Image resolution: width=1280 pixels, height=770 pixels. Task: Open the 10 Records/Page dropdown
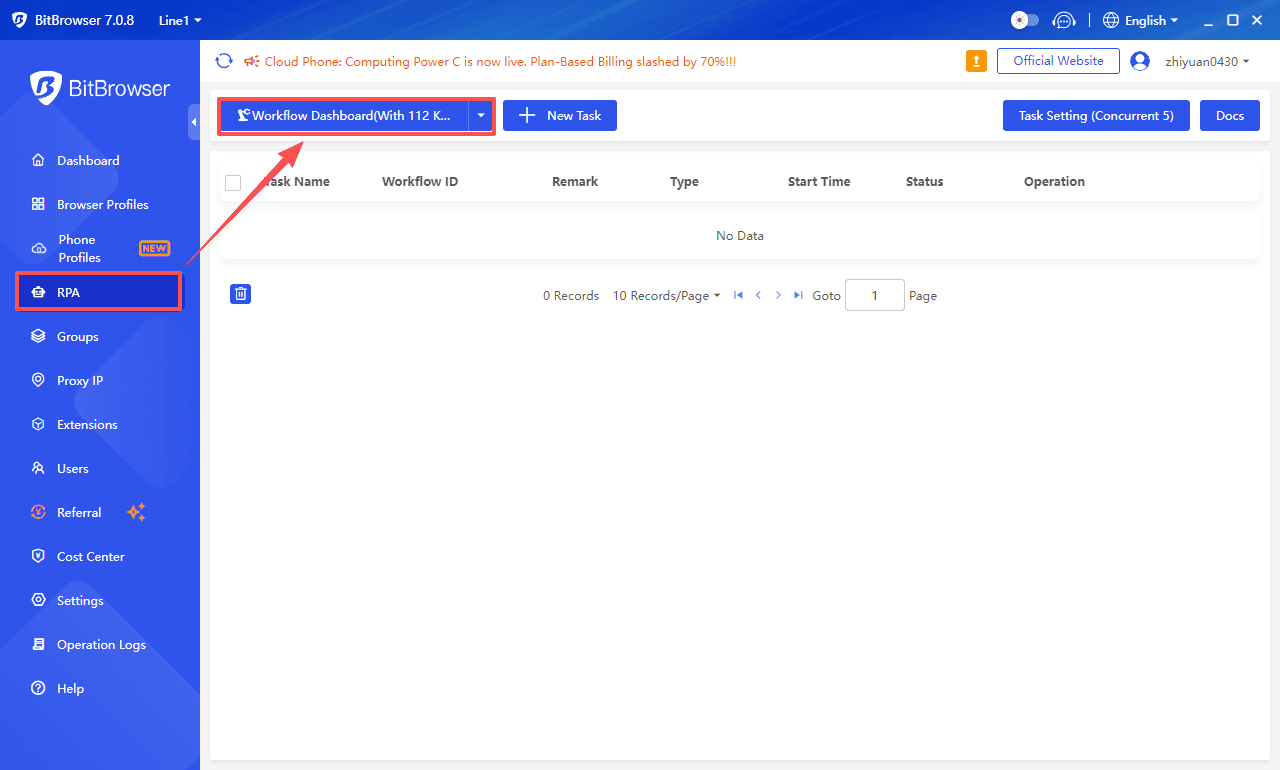pyautogui.click(x=666, y=296)
